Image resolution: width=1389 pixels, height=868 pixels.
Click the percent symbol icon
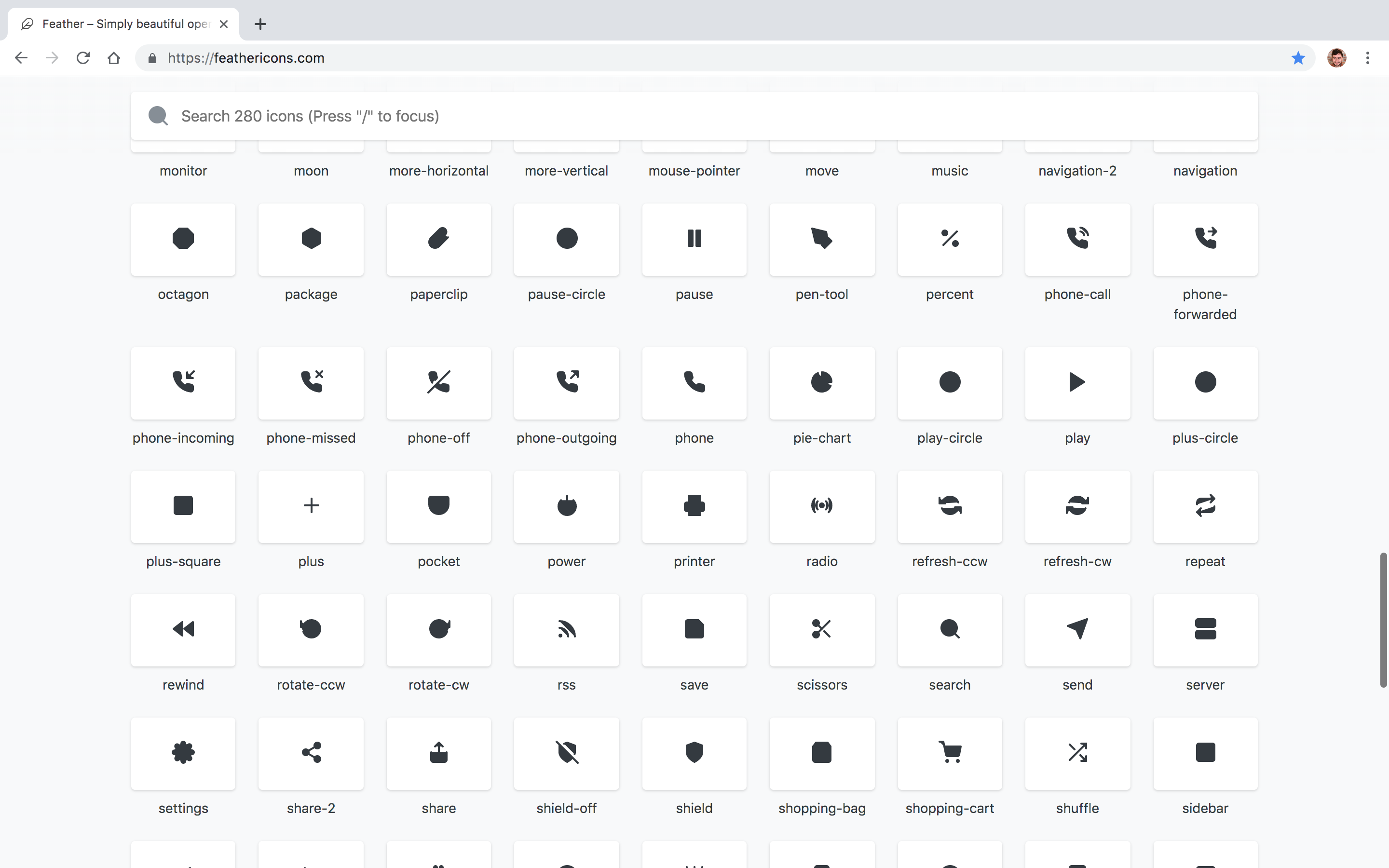(949, 239)
